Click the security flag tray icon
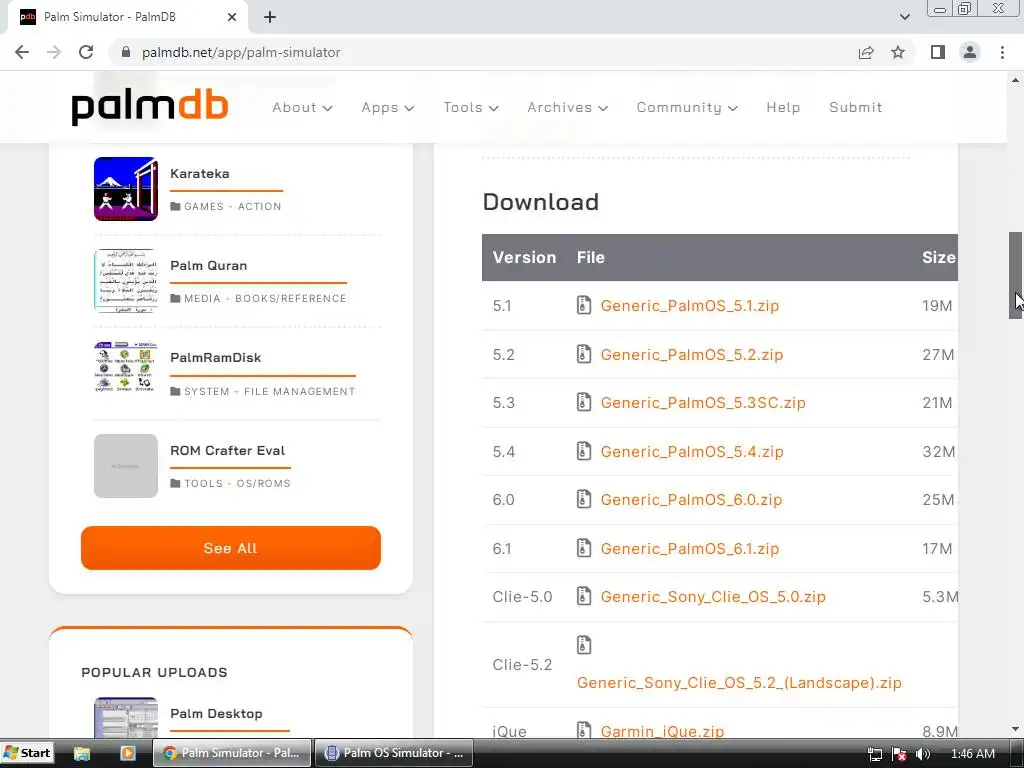1024x768 pixels. pyautogui.click(x=899, y=754)
